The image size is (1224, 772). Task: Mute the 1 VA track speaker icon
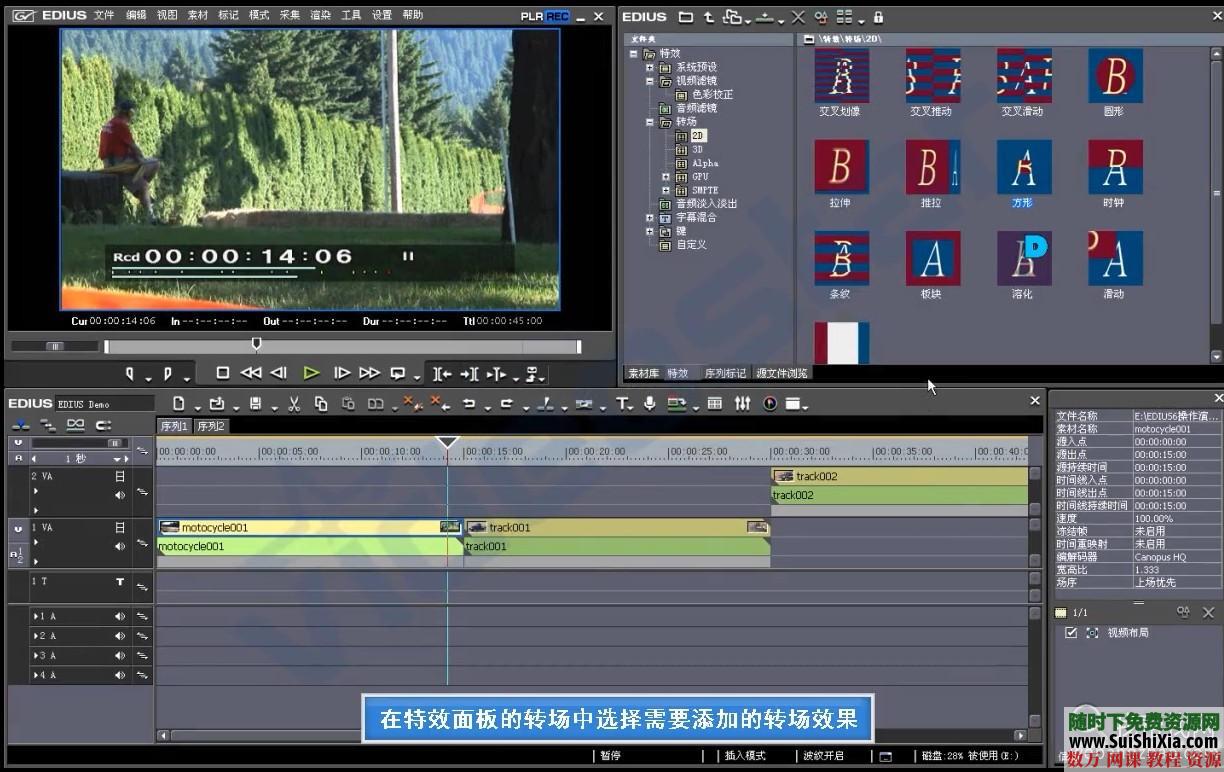[120, 546]
